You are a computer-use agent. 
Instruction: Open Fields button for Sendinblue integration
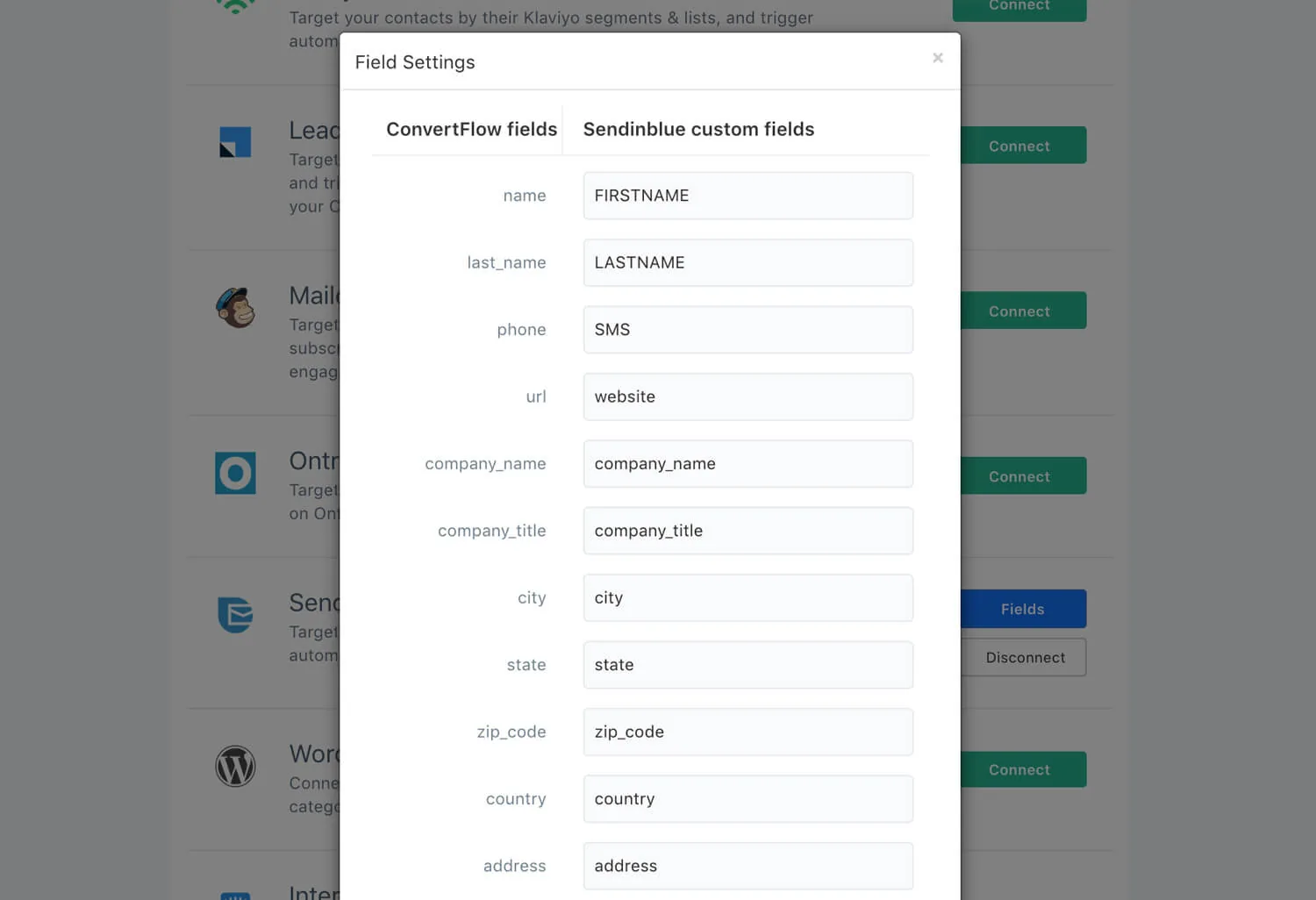coord(1023,609)
